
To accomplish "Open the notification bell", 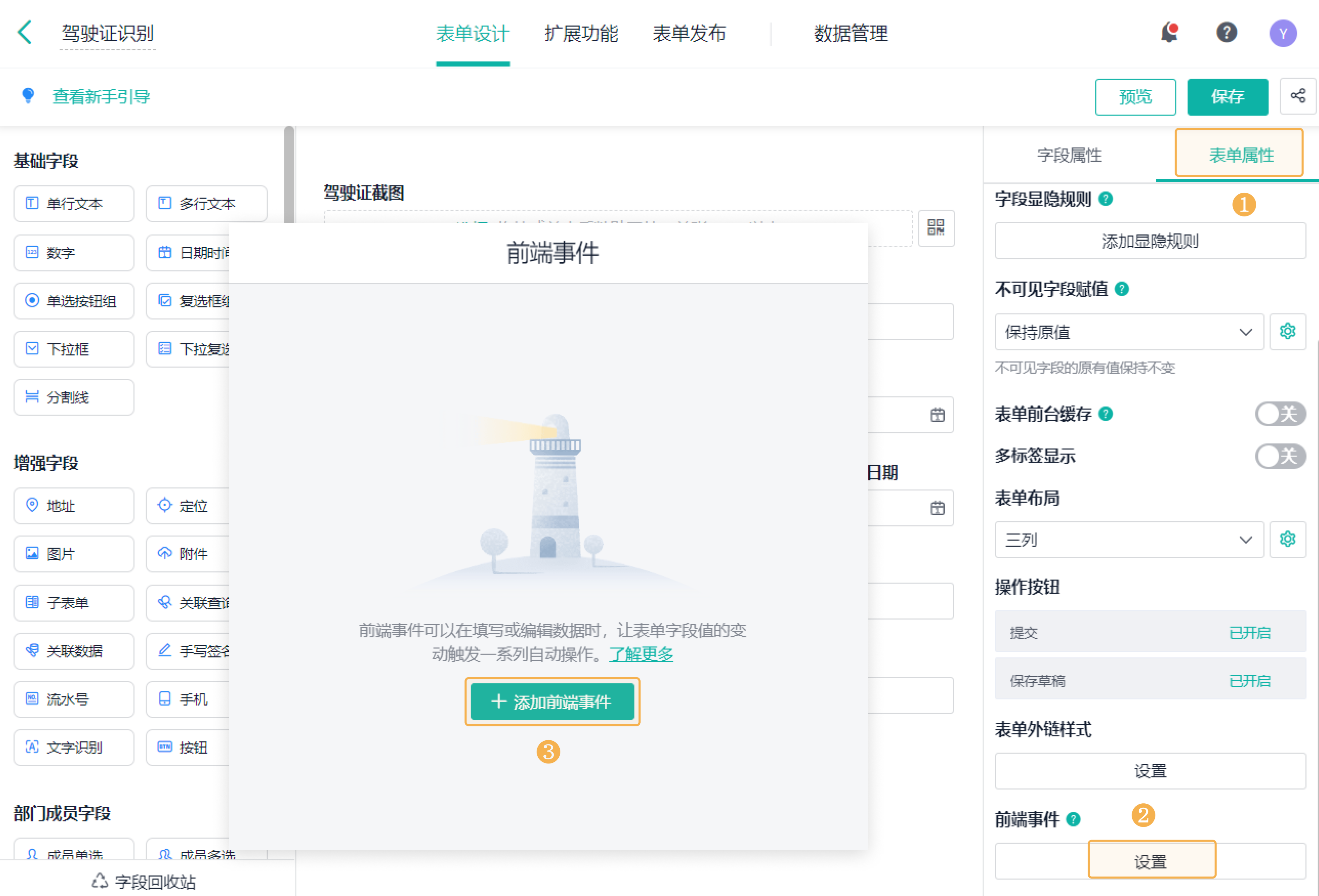I will (x=1169, y=32).
